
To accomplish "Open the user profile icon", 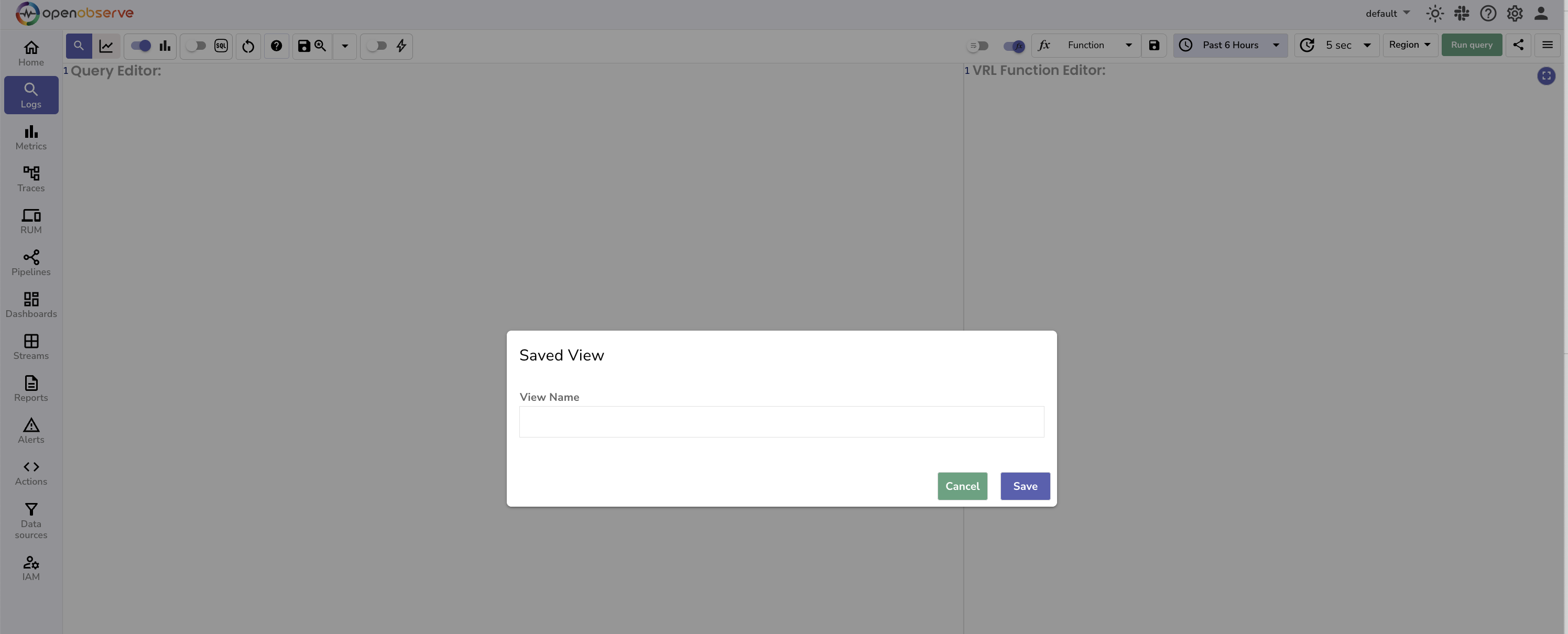I will tap(1541, 14).
